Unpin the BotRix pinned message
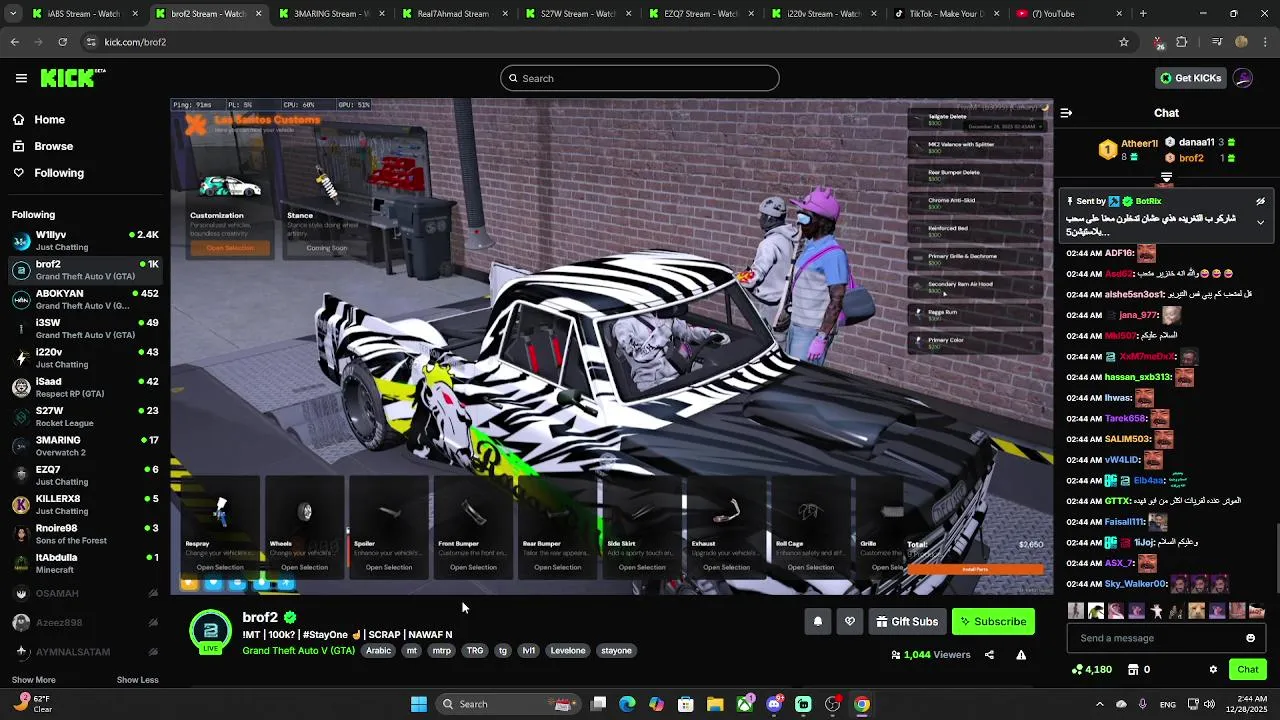This screenshot has width=1280, height=720. coord(1260,201)
